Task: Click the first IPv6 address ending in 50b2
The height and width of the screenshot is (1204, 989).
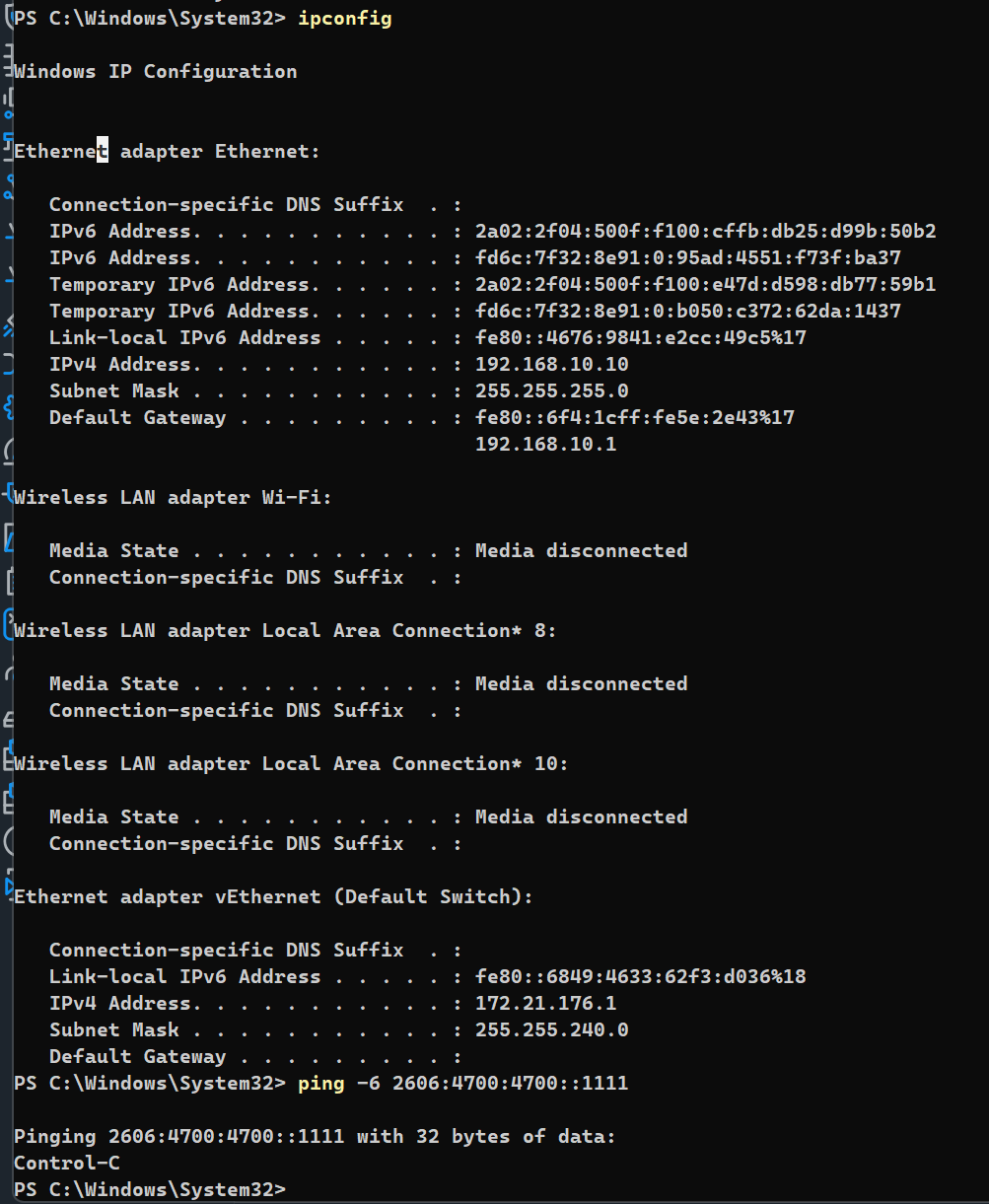Action: point(705,231)
